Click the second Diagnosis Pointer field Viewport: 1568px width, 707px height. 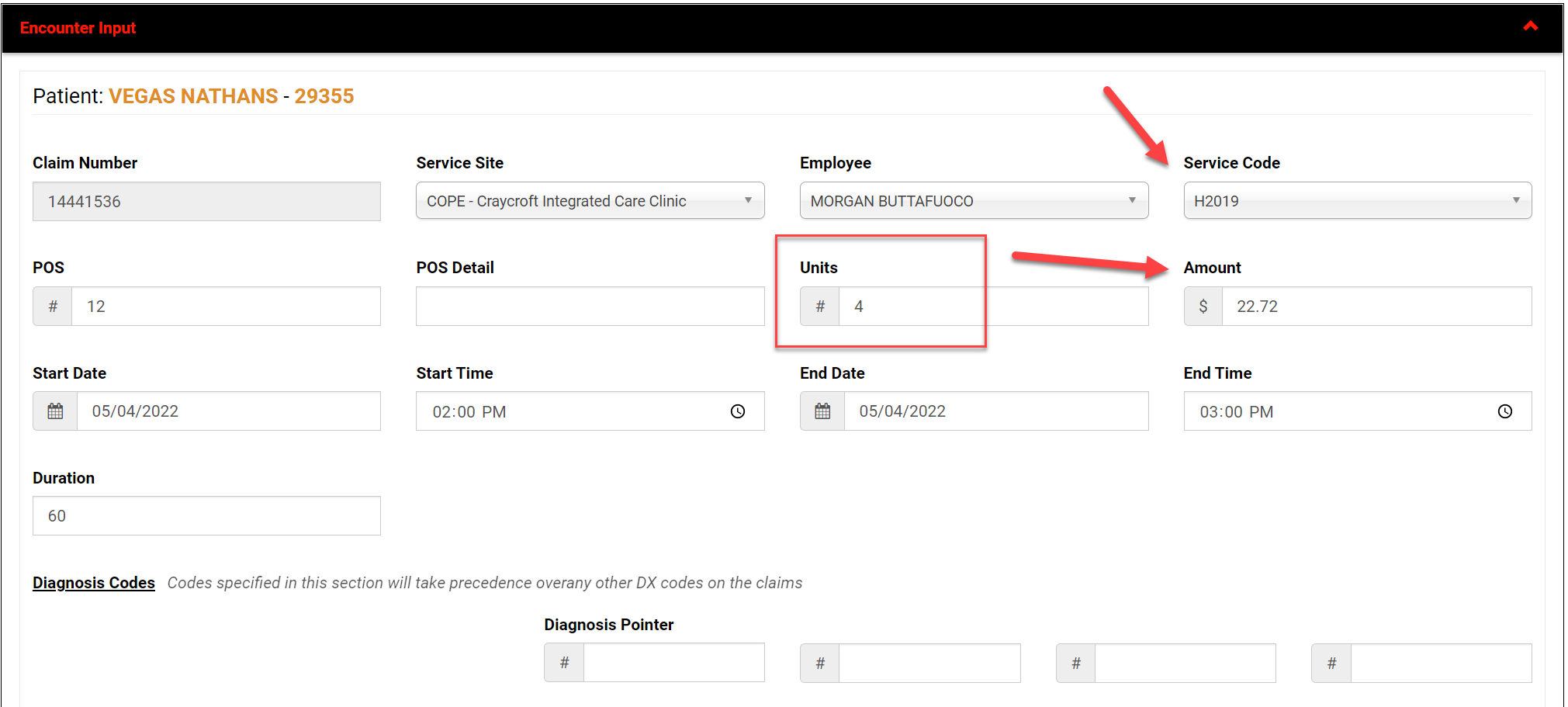point(929,663)
